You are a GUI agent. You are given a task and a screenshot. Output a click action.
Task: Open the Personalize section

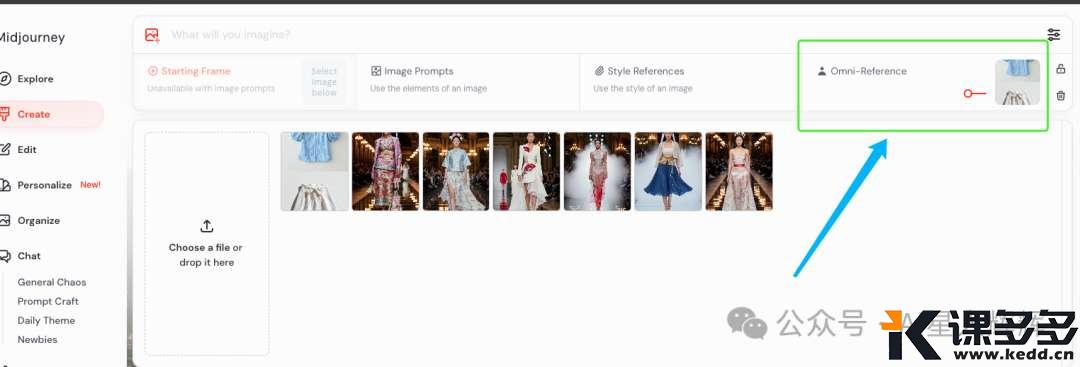pyautogui.click(x=50, y=185)
